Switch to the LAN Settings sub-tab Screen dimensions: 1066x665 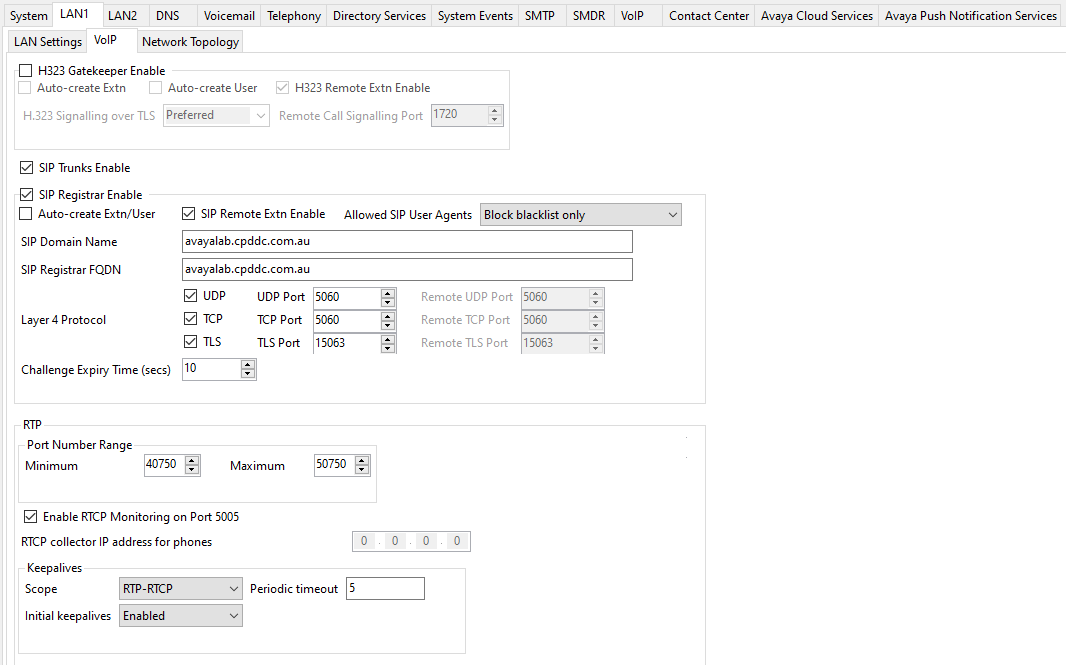point(48,41)
